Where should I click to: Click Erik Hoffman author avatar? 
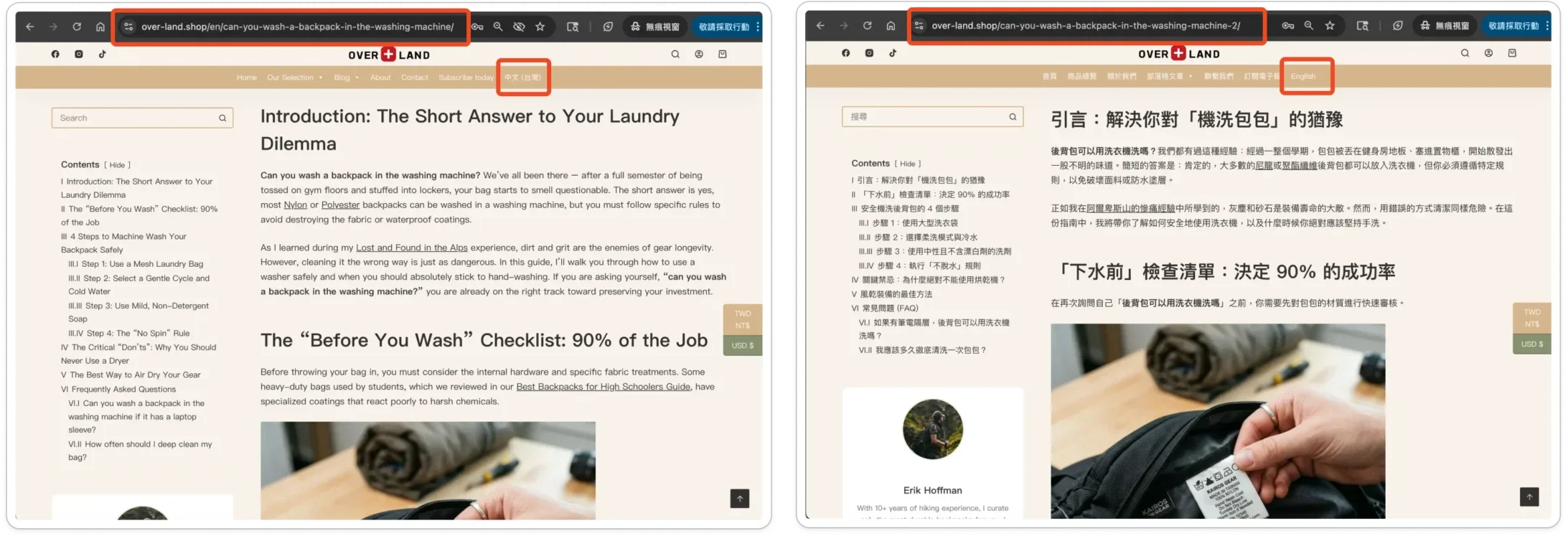click(x=933, y=429)
